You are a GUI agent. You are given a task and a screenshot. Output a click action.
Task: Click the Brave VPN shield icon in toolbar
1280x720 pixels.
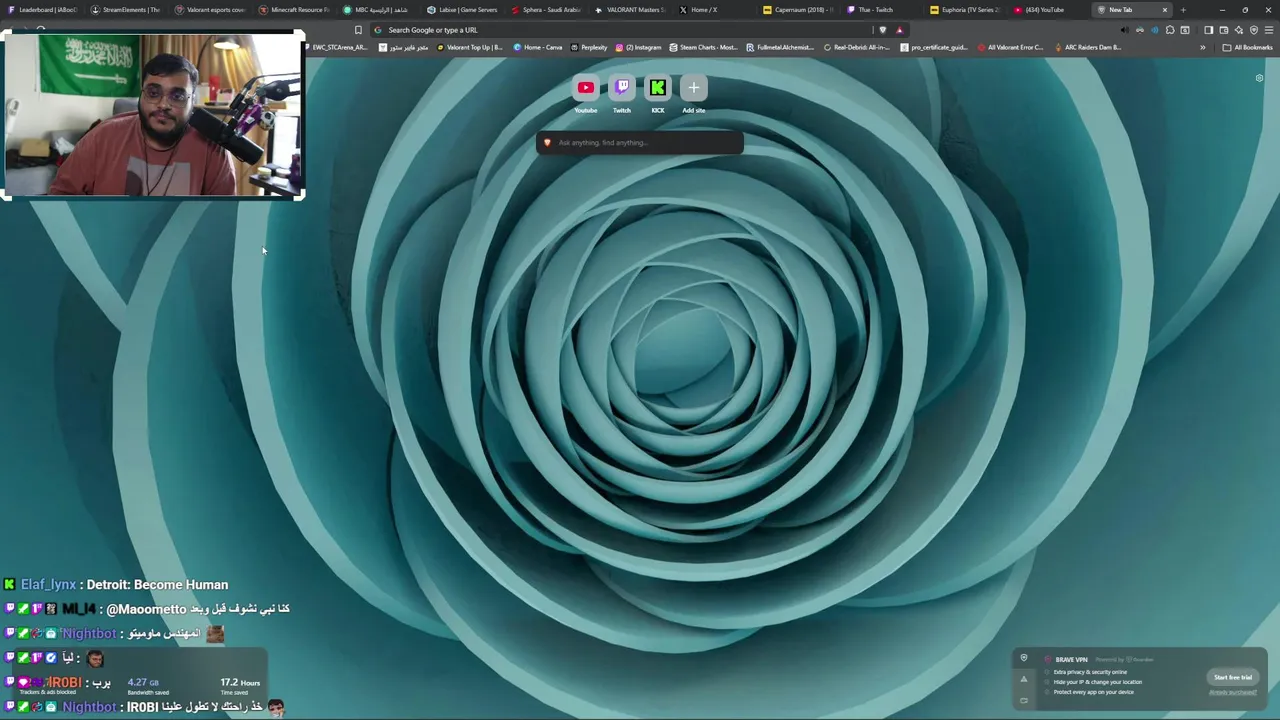coord(1254,30)
